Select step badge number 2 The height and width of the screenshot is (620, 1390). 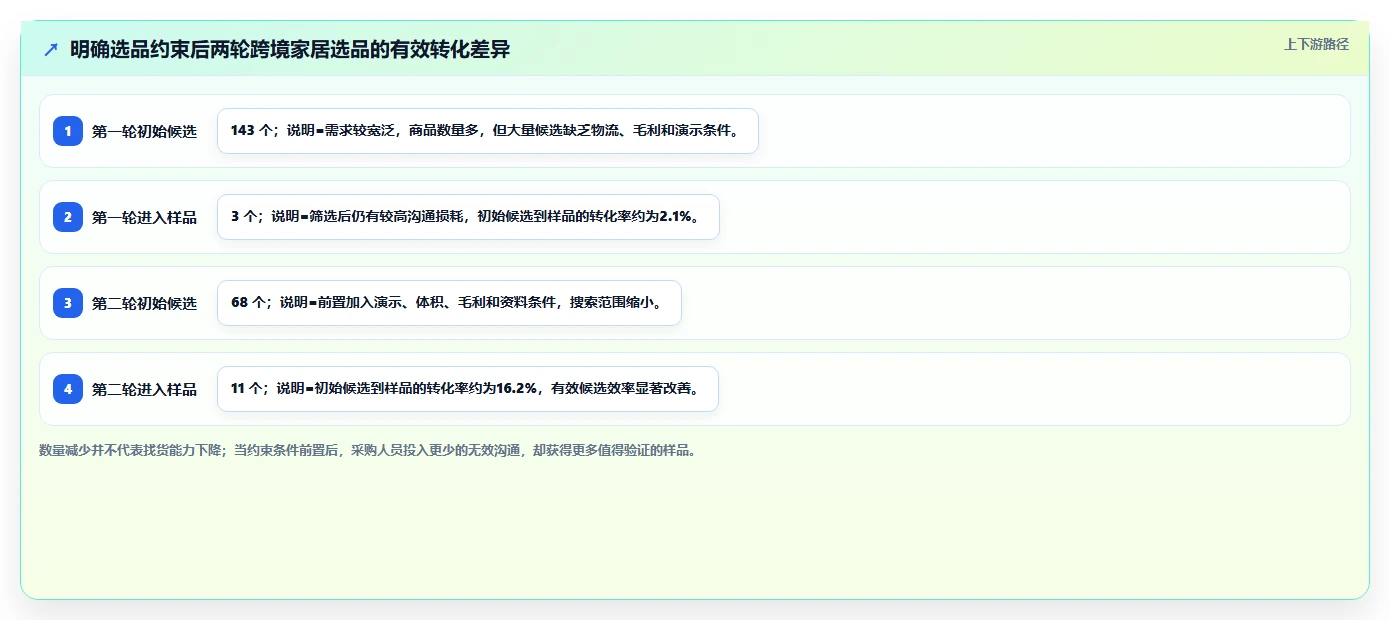click(68, 217)
